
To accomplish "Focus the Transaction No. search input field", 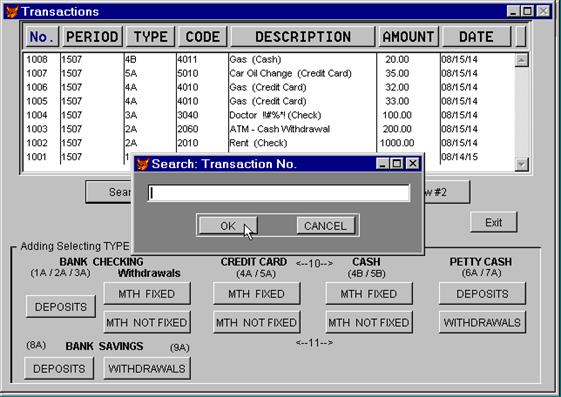I will [279, 193].
